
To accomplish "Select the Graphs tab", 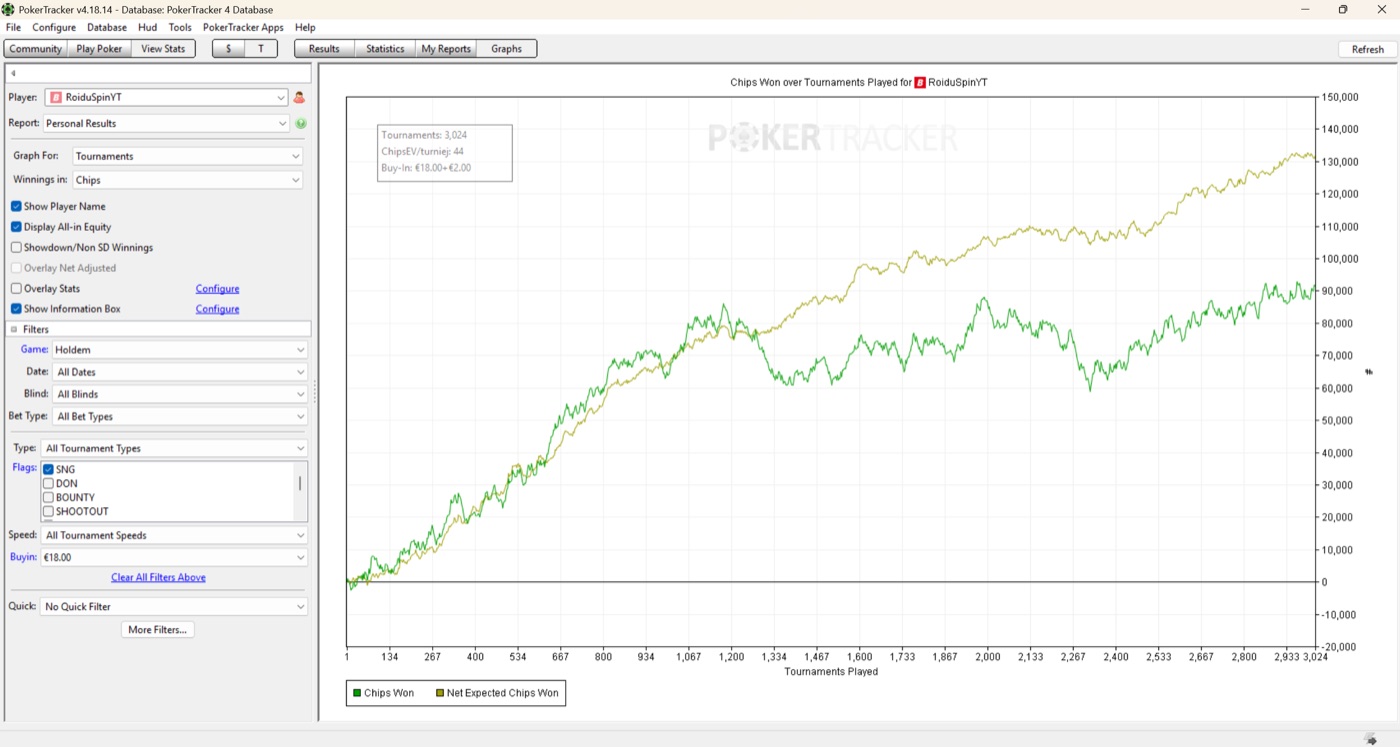I will 507,49.
